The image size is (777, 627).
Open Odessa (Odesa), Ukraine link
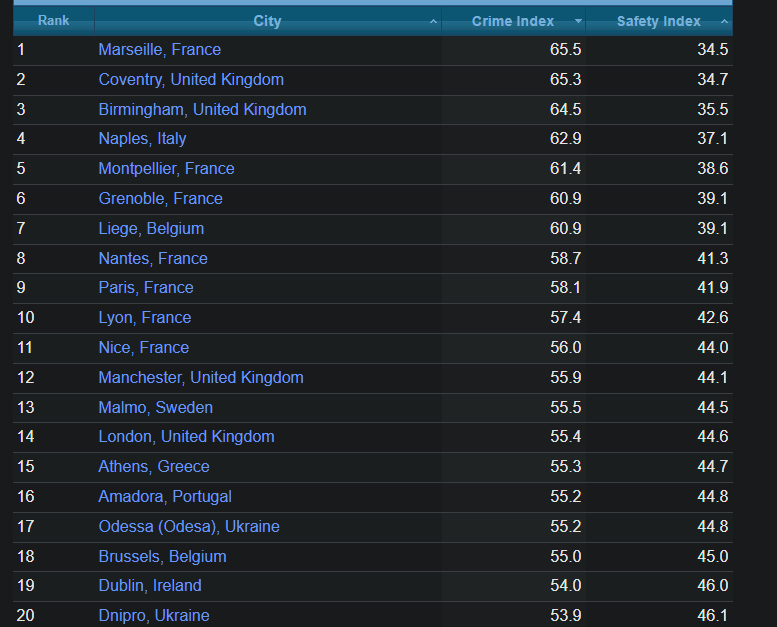click(x=189, y=526)
